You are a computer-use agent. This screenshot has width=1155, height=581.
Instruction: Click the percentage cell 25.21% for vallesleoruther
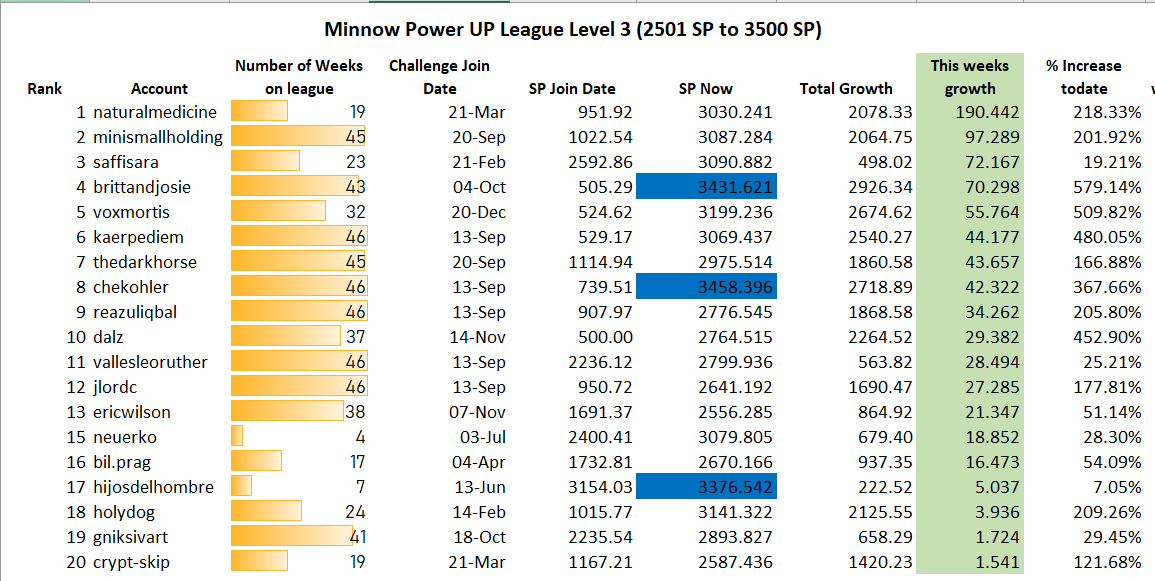click(1112, 362)
